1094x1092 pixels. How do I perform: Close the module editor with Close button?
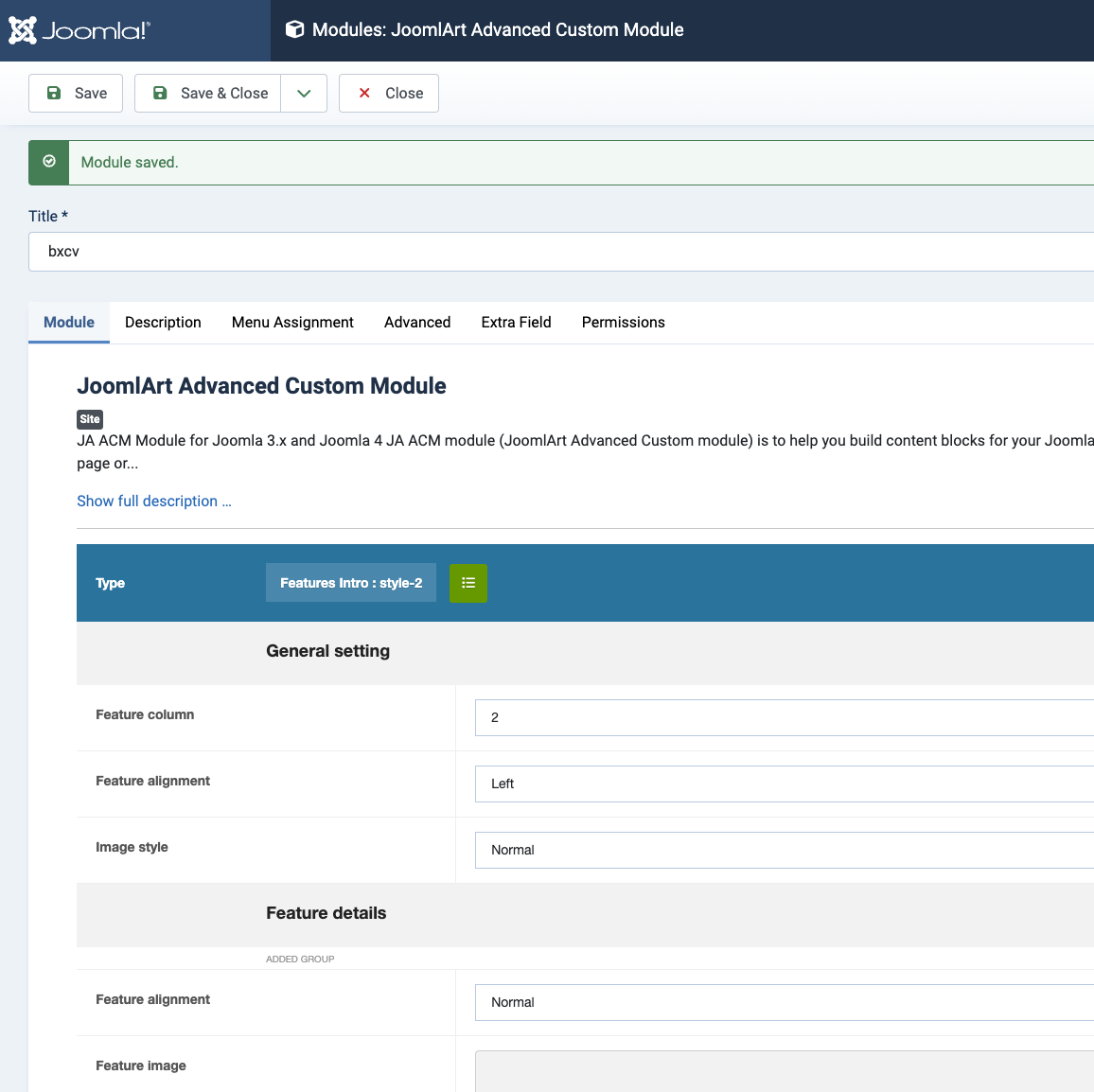point(389,93)
